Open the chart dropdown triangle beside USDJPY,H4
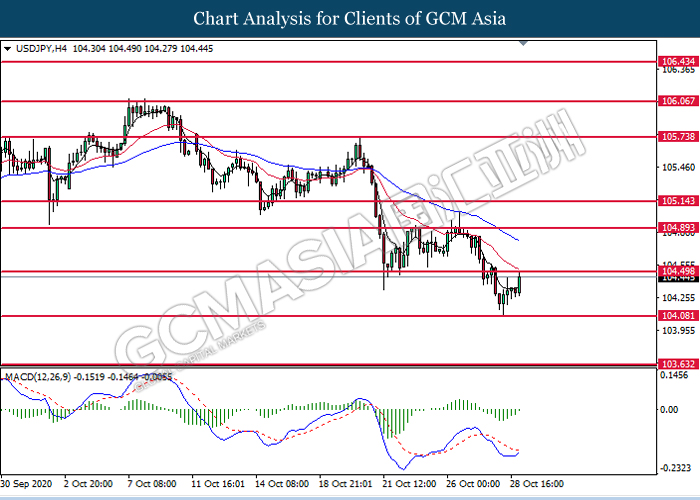The height and width of the screenshot is (500, 700). (7, 49)
